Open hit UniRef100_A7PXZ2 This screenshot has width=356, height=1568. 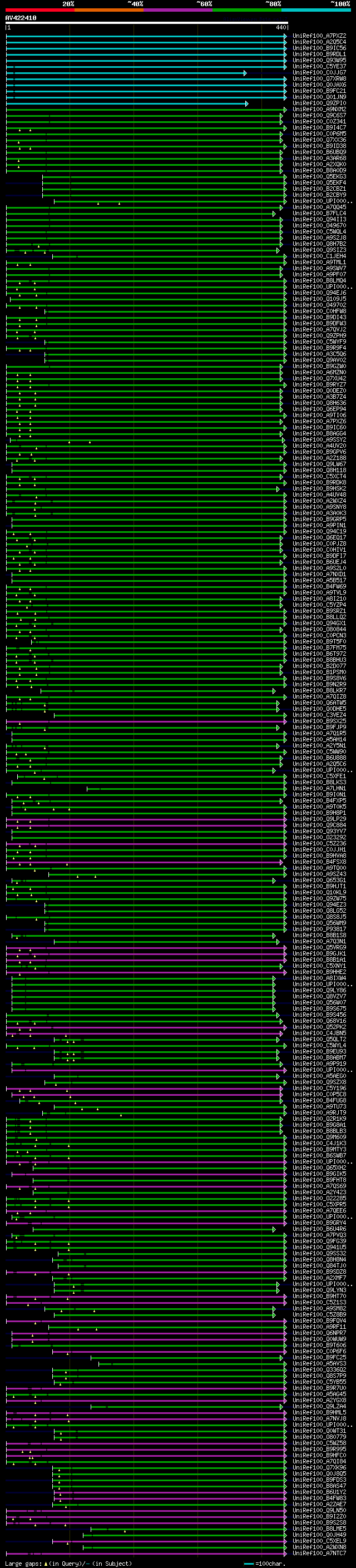click(x=319, y=36)
